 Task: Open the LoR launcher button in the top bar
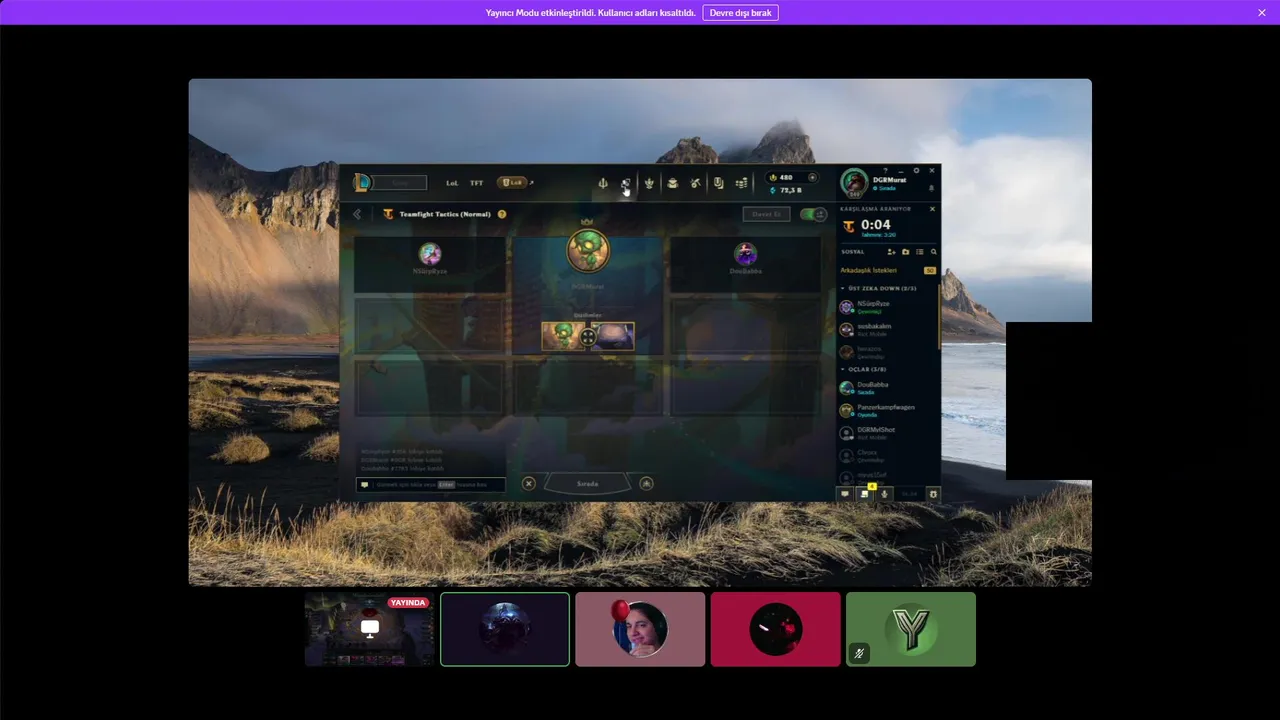(x=512, y=183)
